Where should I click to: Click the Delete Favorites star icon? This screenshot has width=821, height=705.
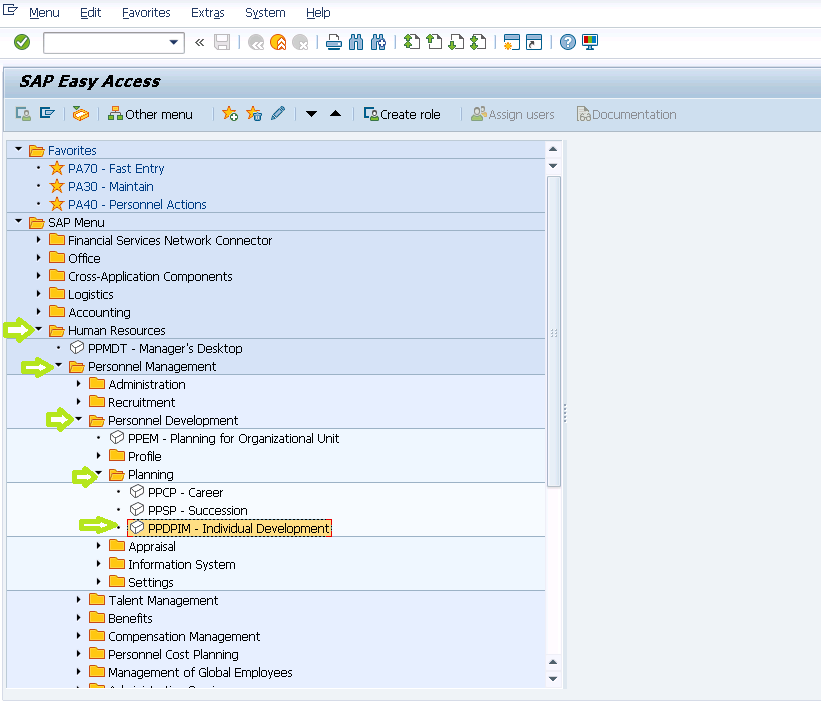253,114
